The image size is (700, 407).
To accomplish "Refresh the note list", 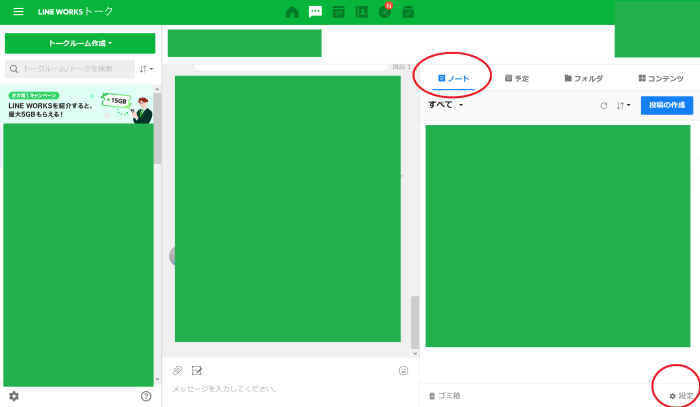I will [x=604, y=106].
